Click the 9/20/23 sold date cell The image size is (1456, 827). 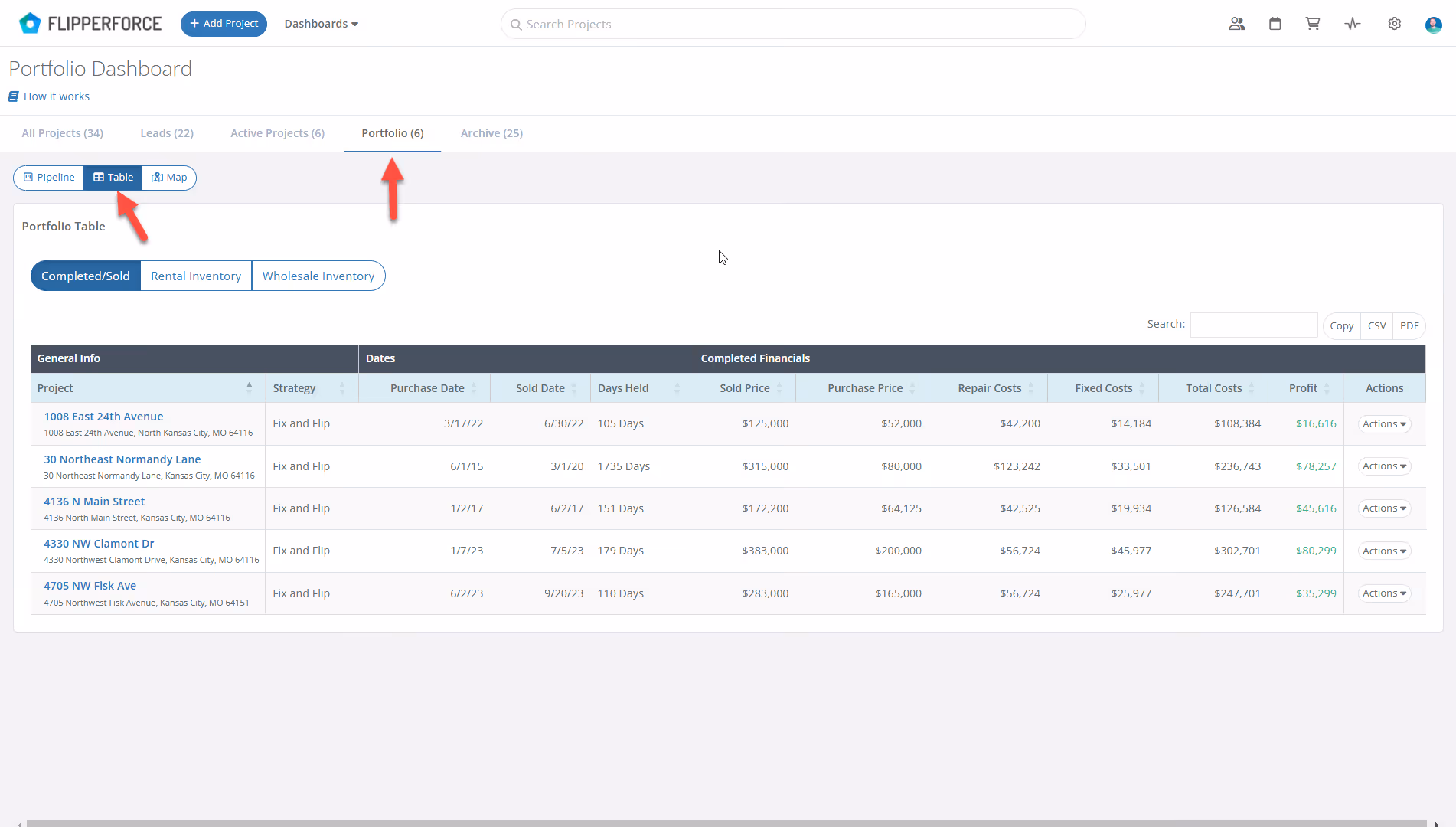564,593
